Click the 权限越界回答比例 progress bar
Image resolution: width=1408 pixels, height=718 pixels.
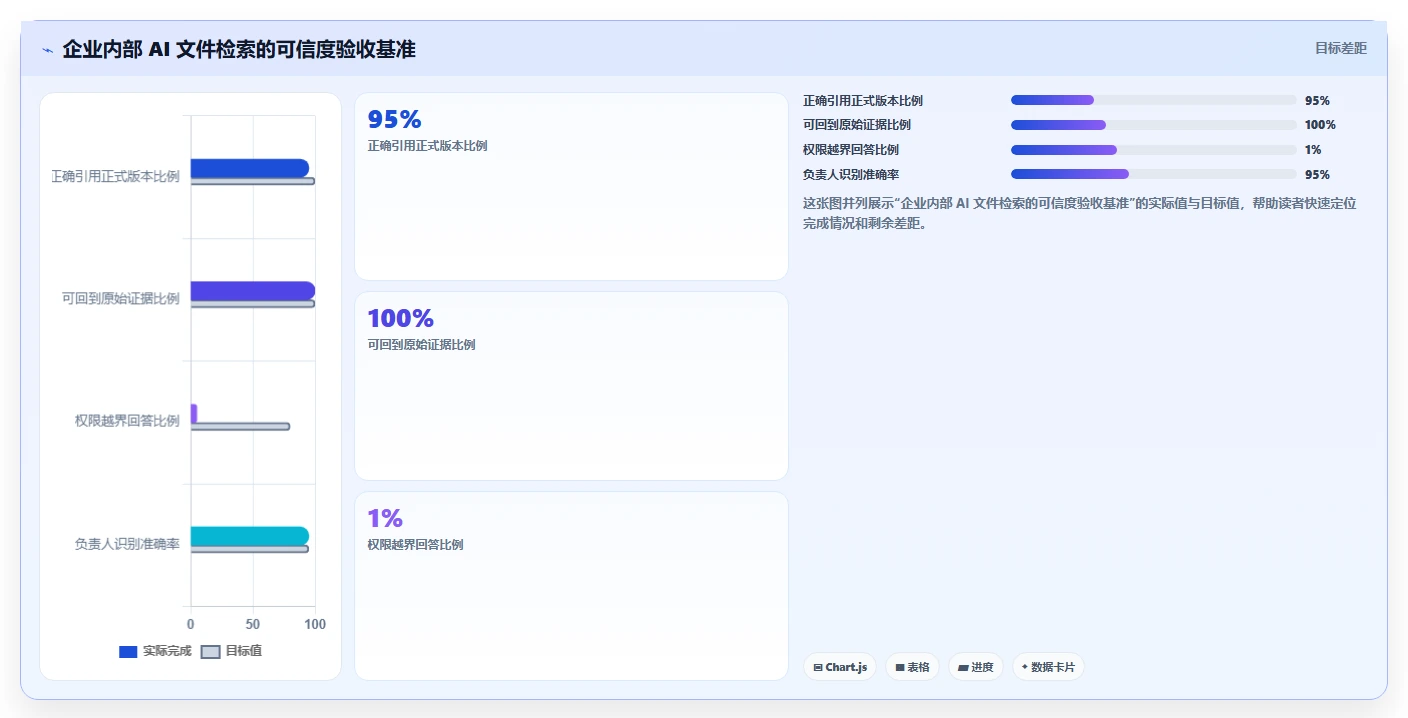pyautogui.click(x=1153, y=150)
